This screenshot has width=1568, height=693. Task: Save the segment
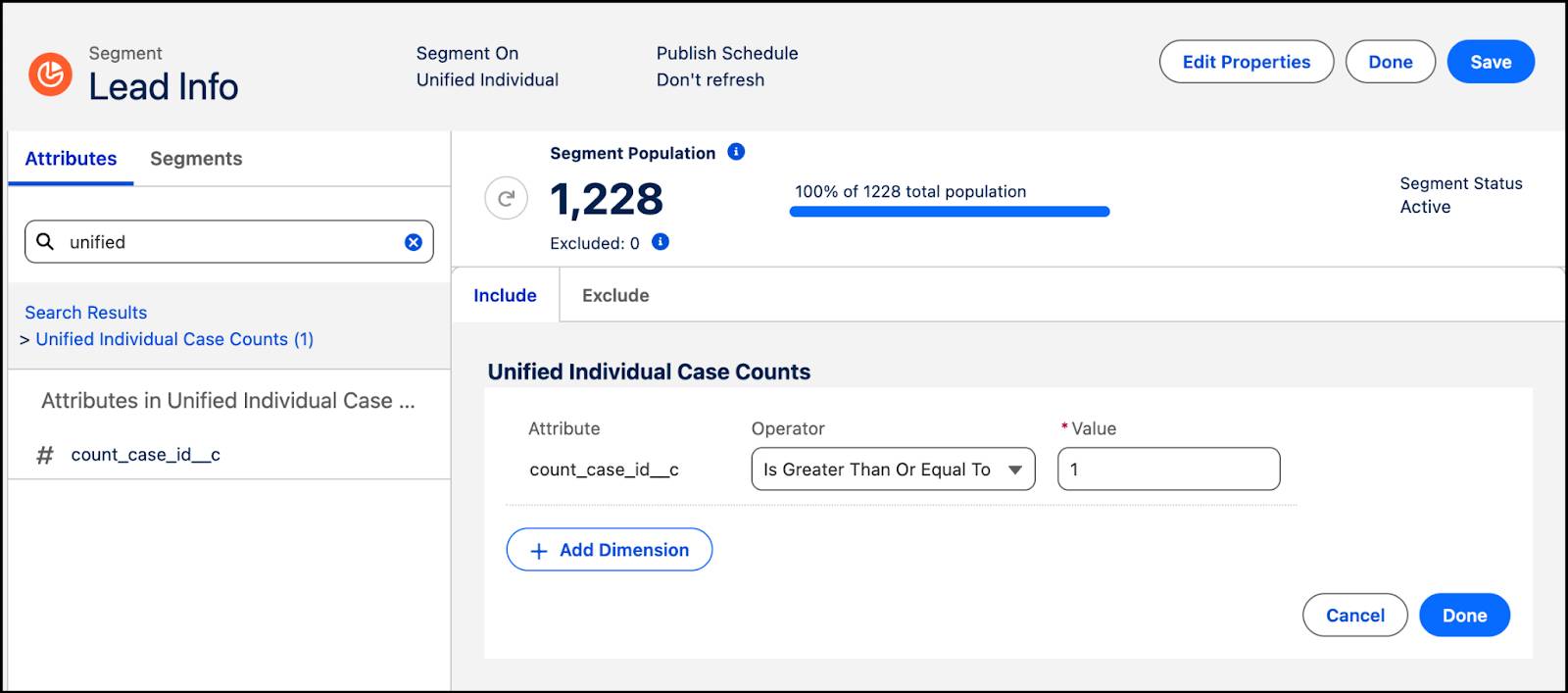[1491, 62]
